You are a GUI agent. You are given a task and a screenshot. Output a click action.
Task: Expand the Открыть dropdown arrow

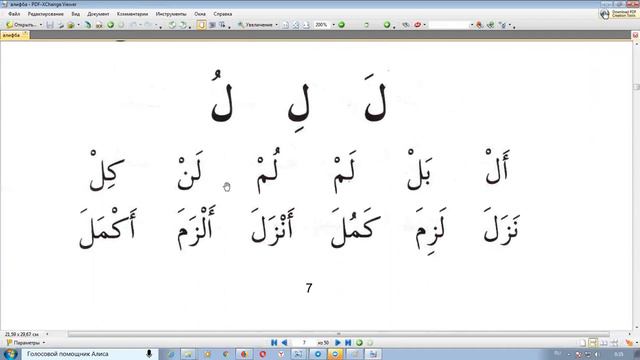tap(41, 25)
